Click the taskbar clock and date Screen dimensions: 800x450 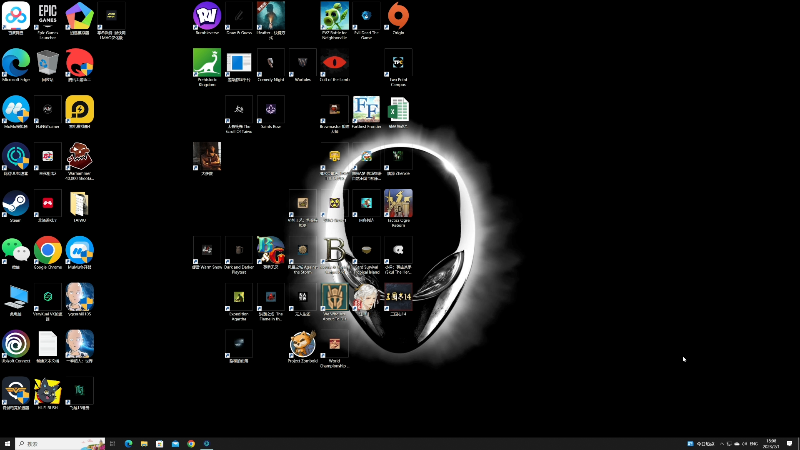pyautogui.click(x=771, y=444)
